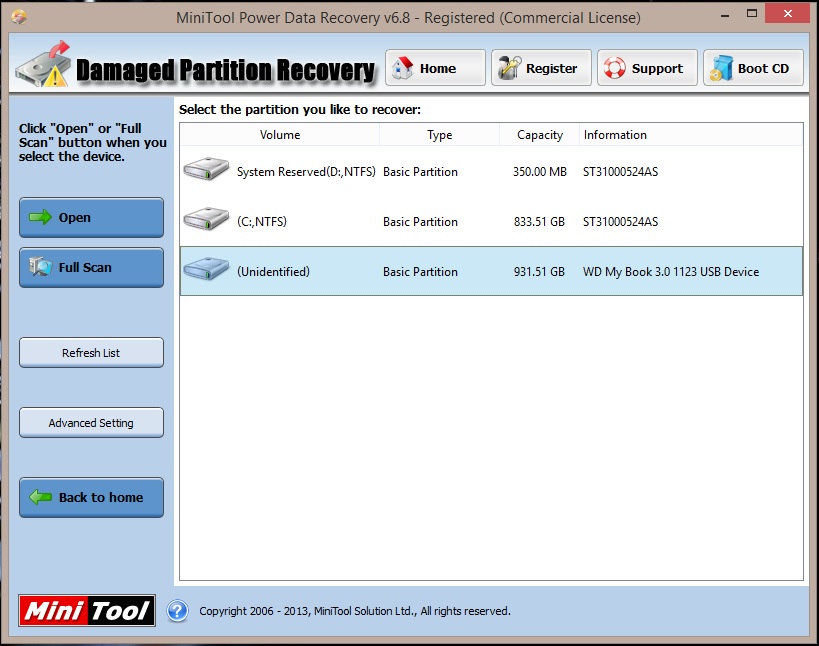The height and width of the screenshot is (646, 819).
Task: Select the System Reserved(D:,NTFS) volume name
Action: [x=306, y=172]
